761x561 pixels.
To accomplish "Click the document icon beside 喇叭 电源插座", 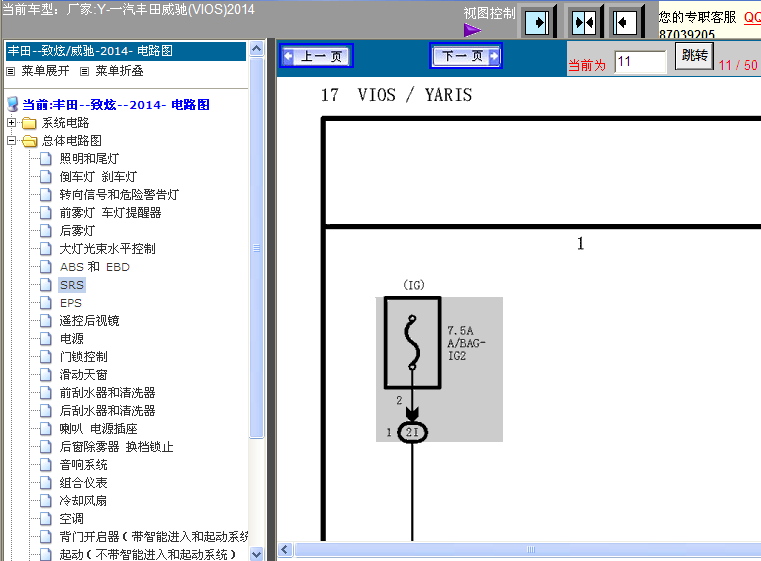I will point(46,429).
